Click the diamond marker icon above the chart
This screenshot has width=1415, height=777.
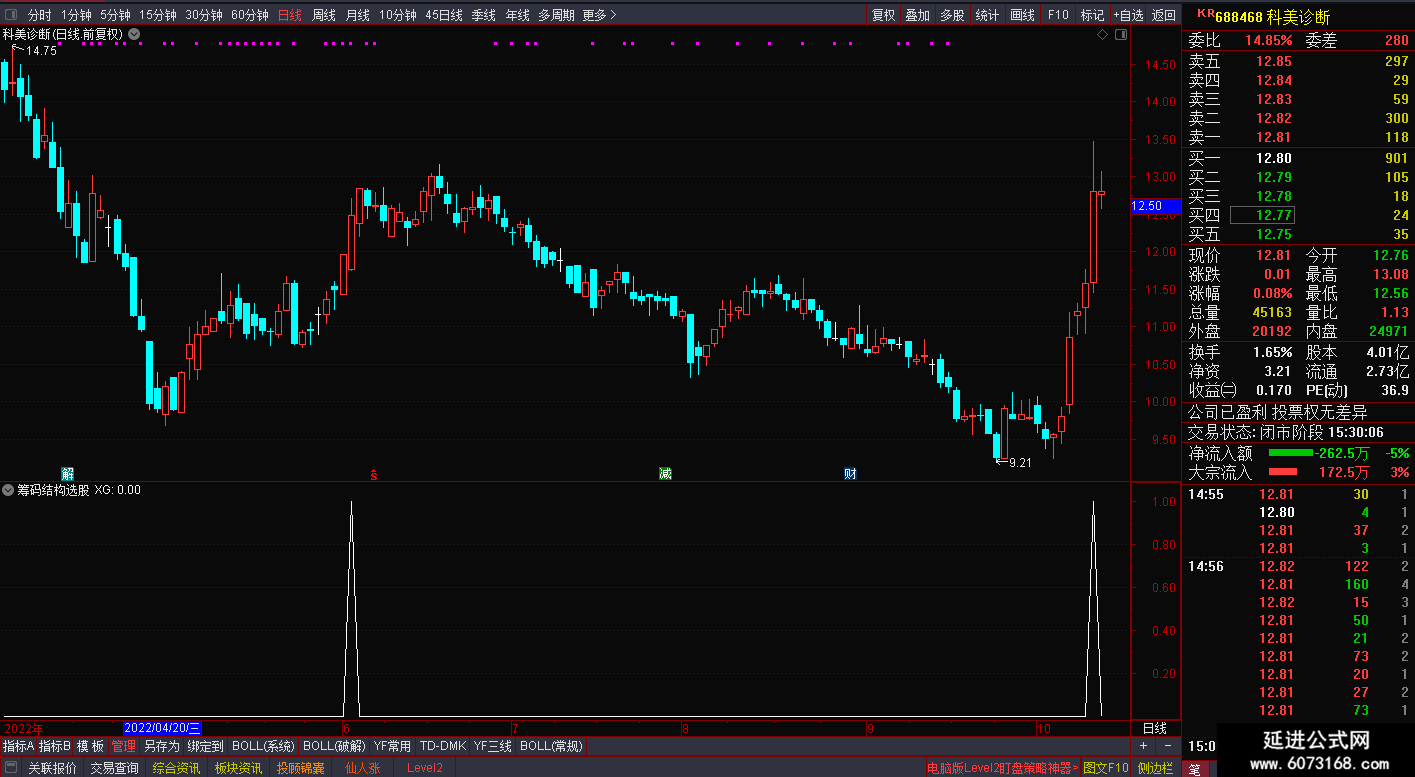(1102, 34)
